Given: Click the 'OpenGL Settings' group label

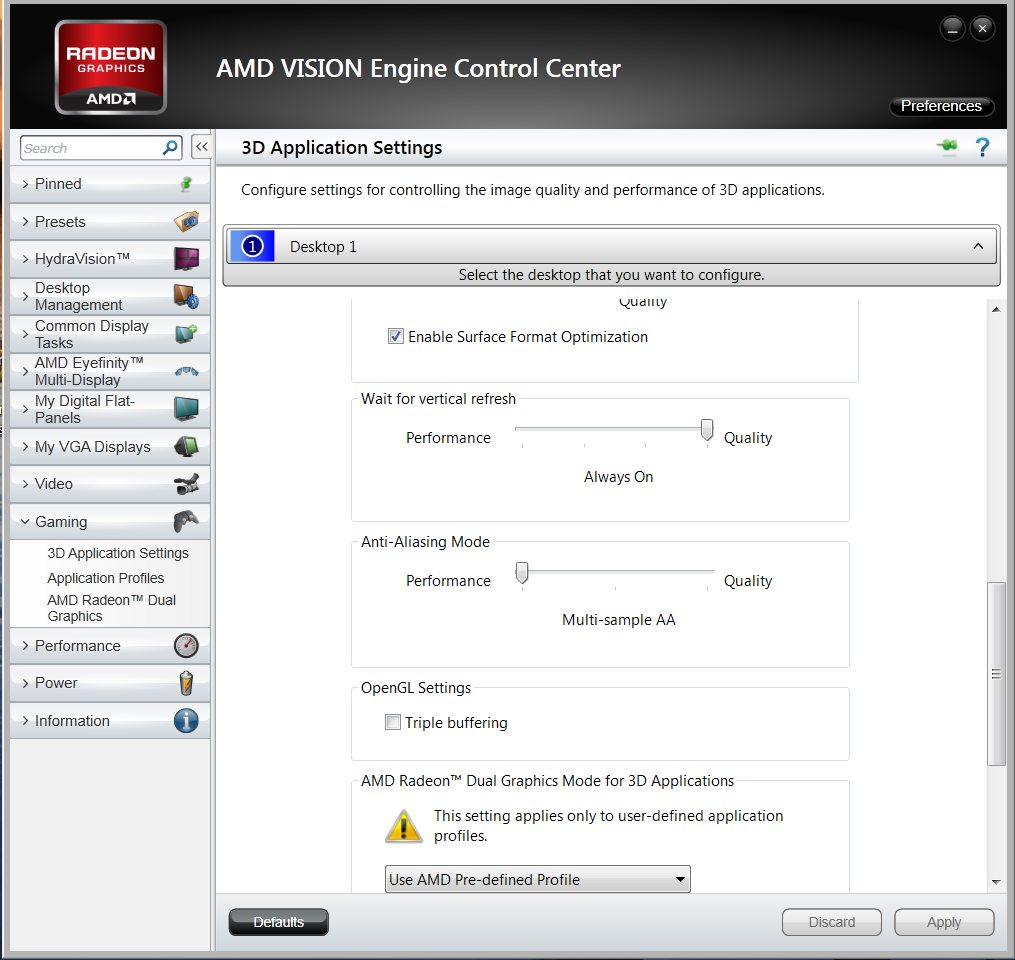Looking at the screenshot, I should (x=416, y=687).
